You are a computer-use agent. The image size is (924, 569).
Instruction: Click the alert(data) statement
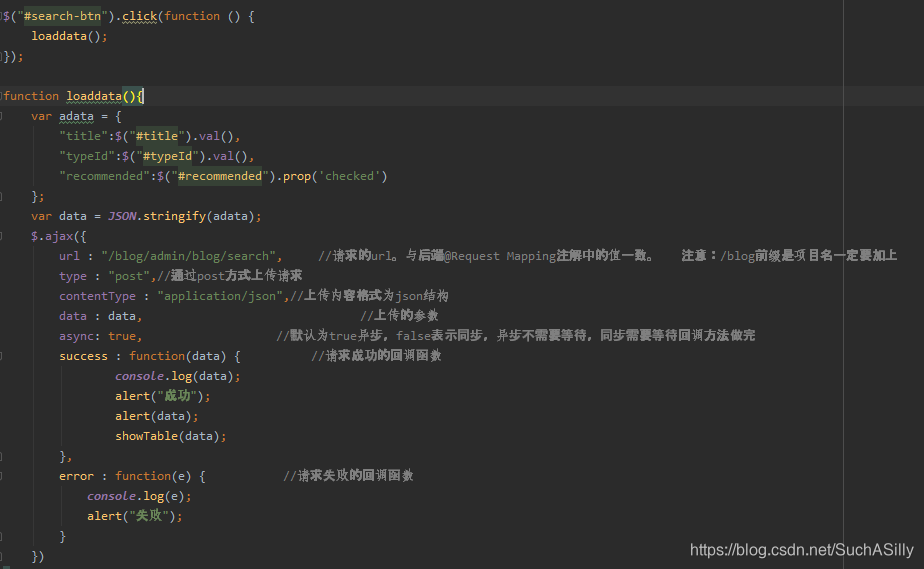point(157,416)
